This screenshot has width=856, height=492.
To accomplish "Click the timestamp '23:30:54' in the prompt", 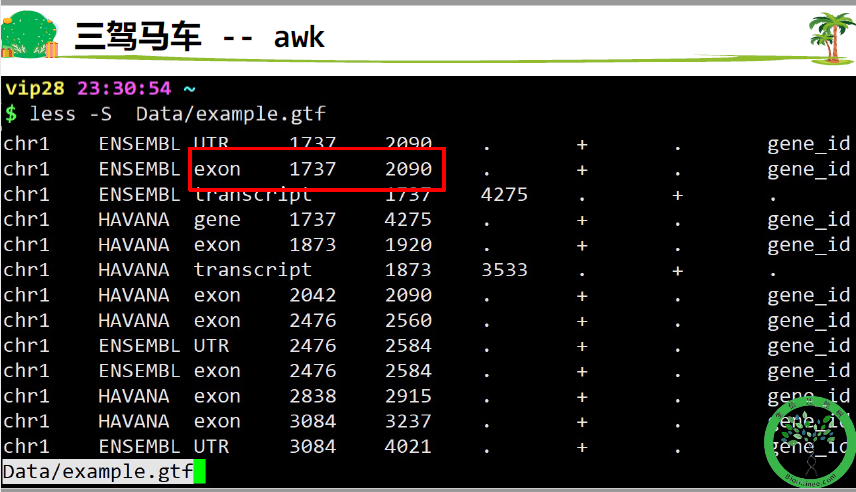I will point(124,88).
